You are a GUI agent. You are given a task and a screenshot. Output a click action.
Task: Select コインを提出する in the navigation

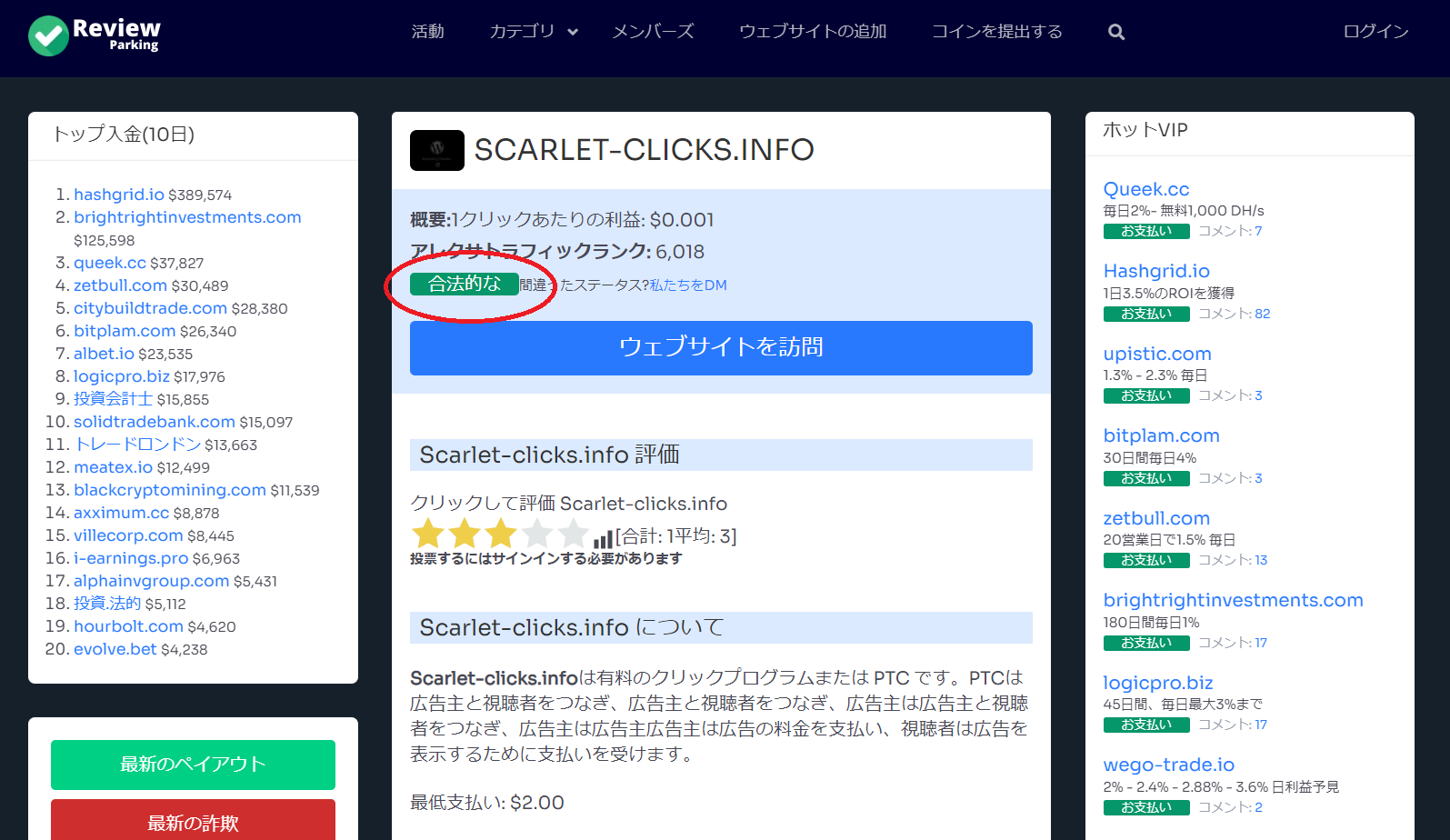[997, 32]
